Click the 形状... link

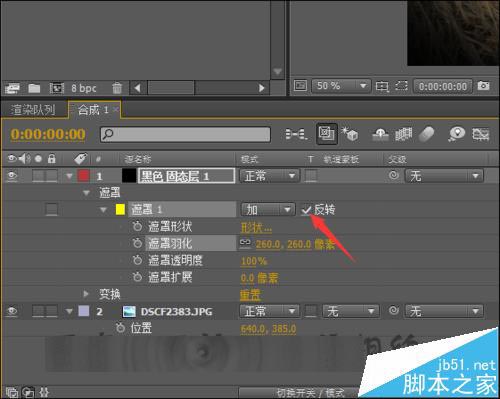pyautogui.click(x=256, y=227)
